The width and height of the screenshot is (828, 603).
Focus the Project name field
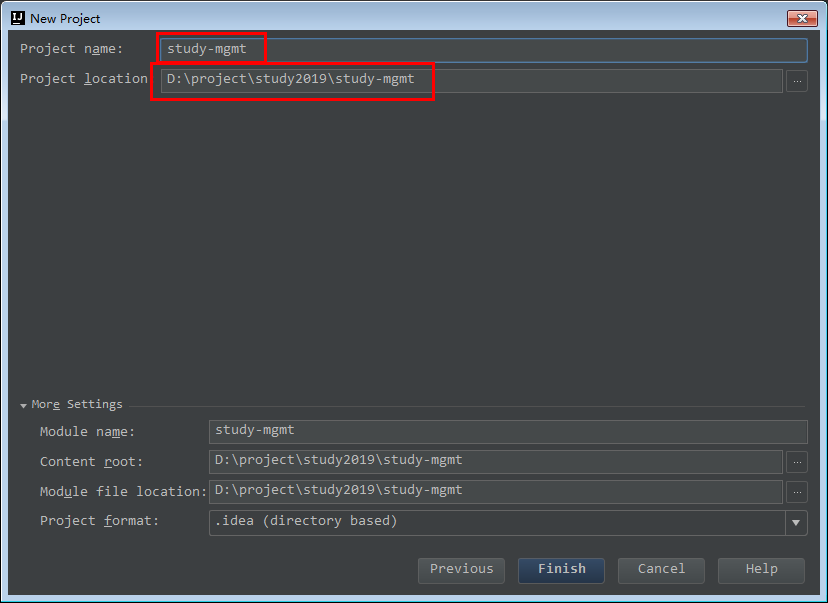(484, 50)
